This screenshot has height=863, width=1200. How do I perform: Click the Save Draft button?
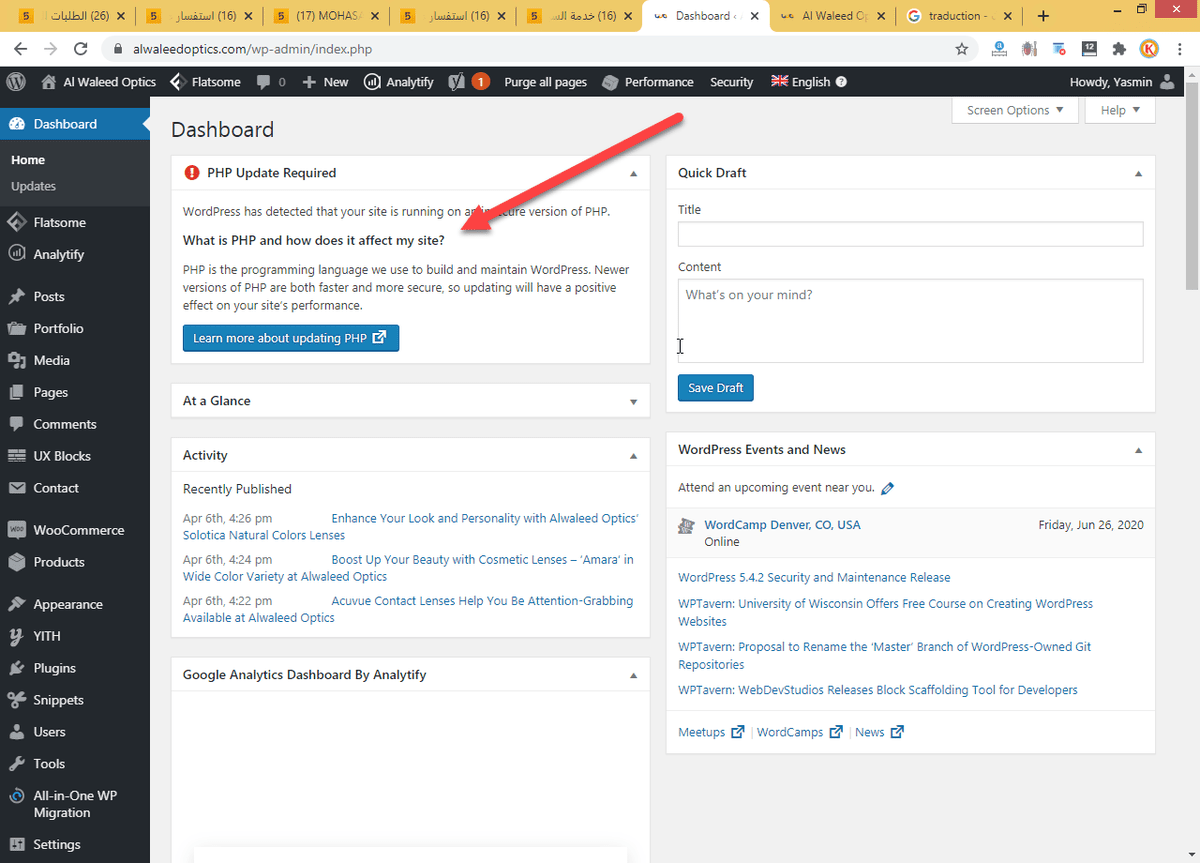coord(715,388)
